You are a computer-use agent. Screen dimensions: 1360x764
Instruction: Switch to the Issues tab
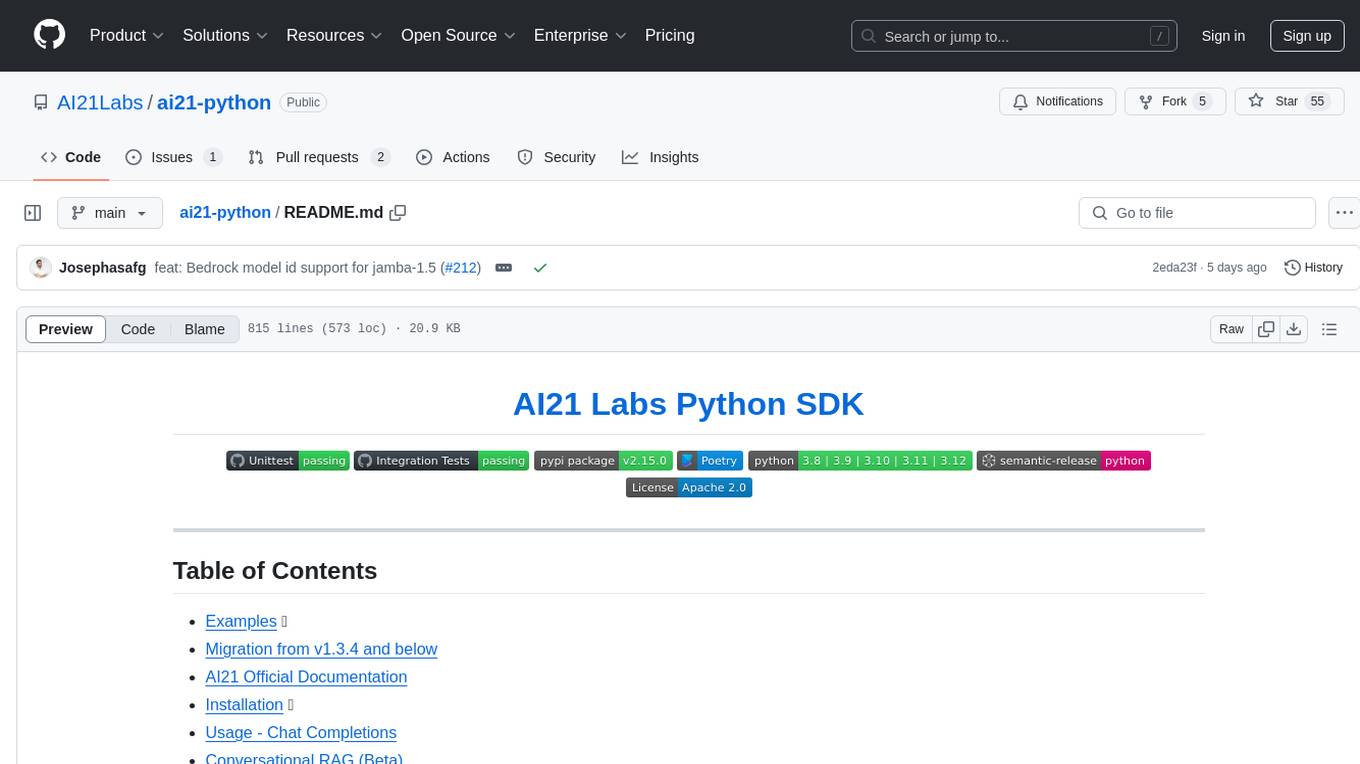pos(173,157)
